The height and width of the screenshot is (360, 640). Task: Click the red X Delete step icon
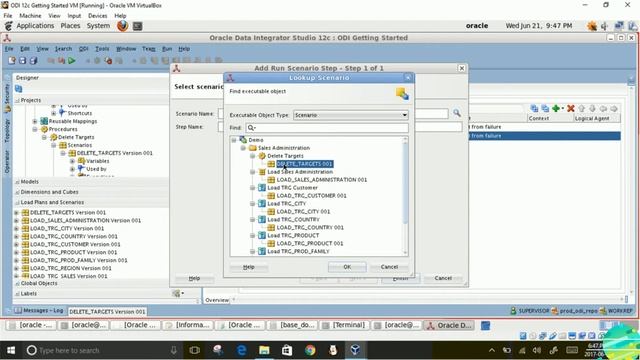571,109
